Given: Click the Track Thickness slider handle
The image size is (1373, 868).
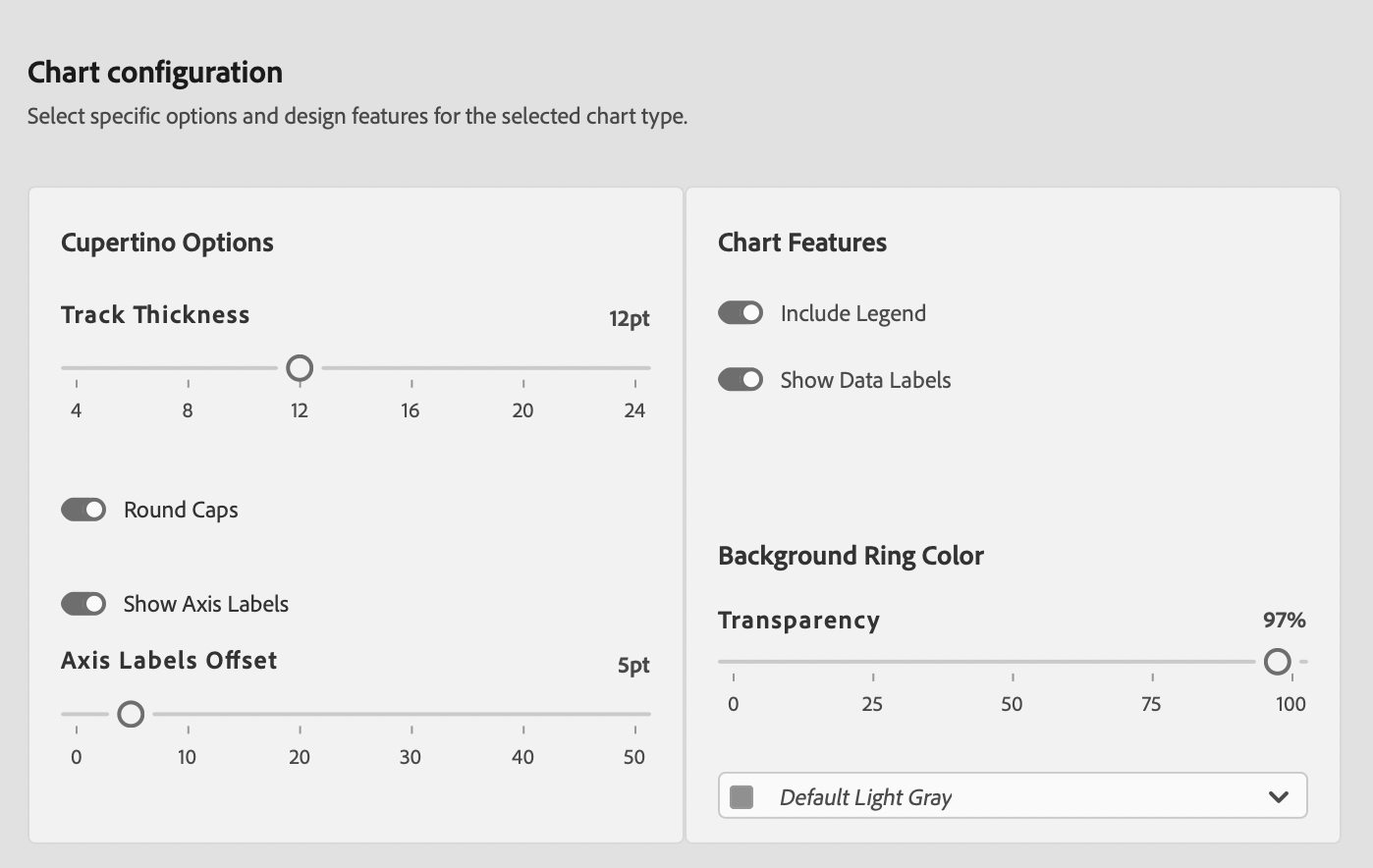Looking at the screenshot, I should 300,368.
